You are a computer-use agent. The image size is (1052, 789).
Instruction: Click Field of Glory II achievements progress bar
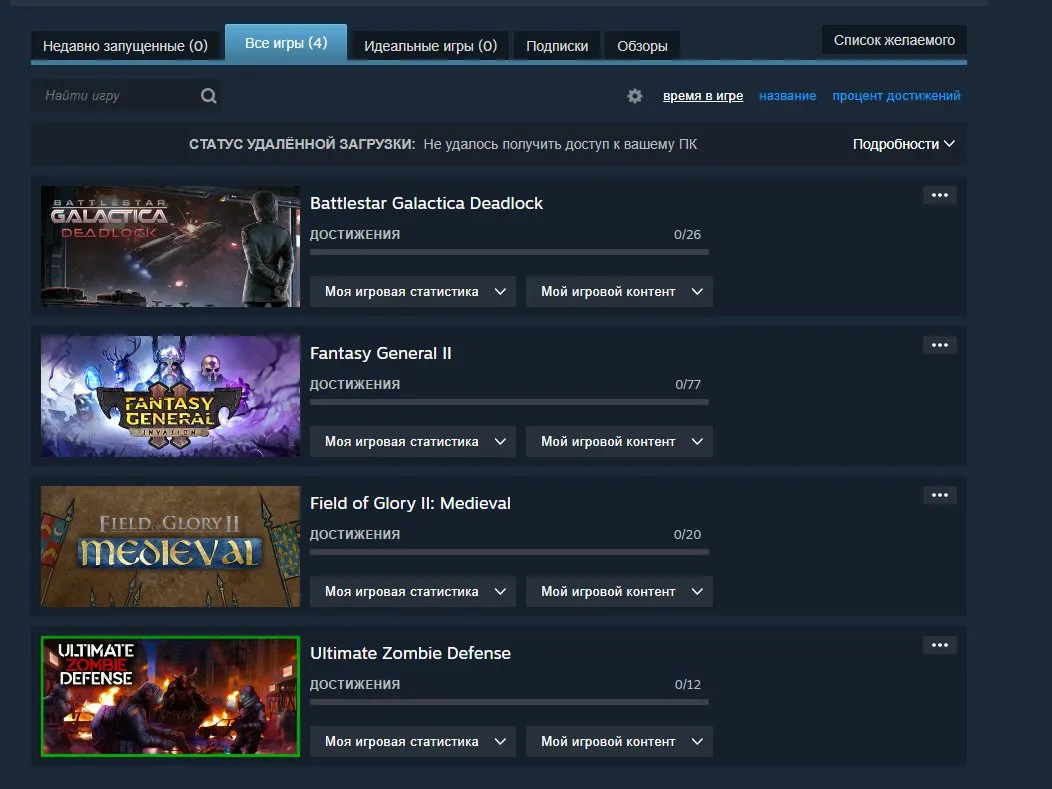pos(509,552)
